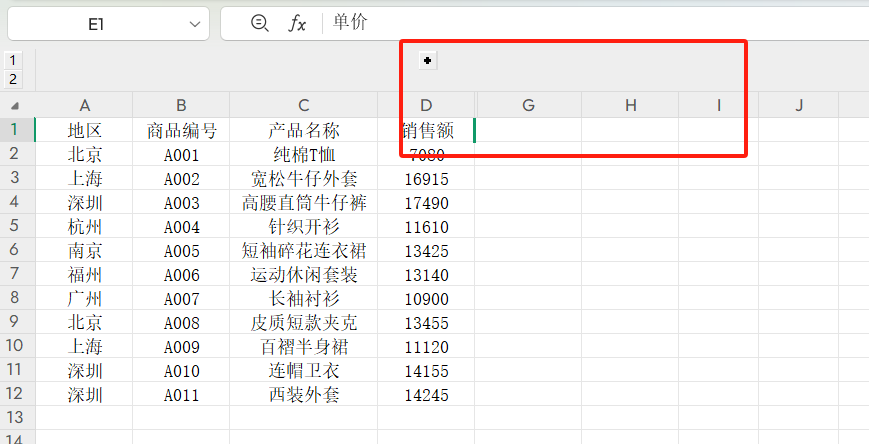Viewport: 869px width, 444px height.
Task: Click the 销售额 header cell
Action: coord(426,130)
